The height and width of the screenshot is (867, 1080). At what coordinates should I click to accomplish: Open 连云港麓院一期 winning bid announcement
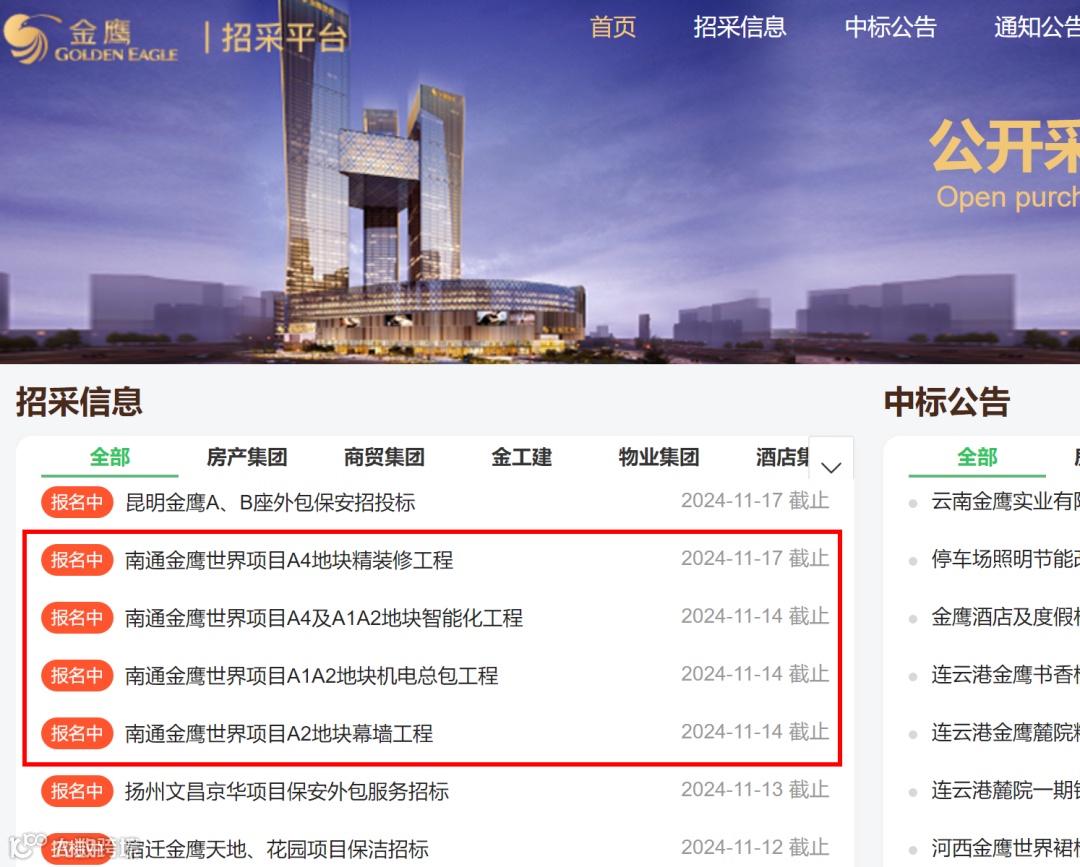click(x=1005, y=791)
